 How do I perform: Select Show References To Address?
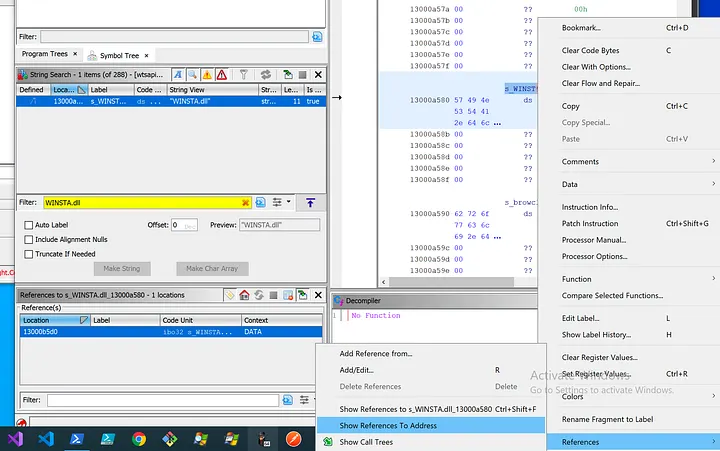388,425
